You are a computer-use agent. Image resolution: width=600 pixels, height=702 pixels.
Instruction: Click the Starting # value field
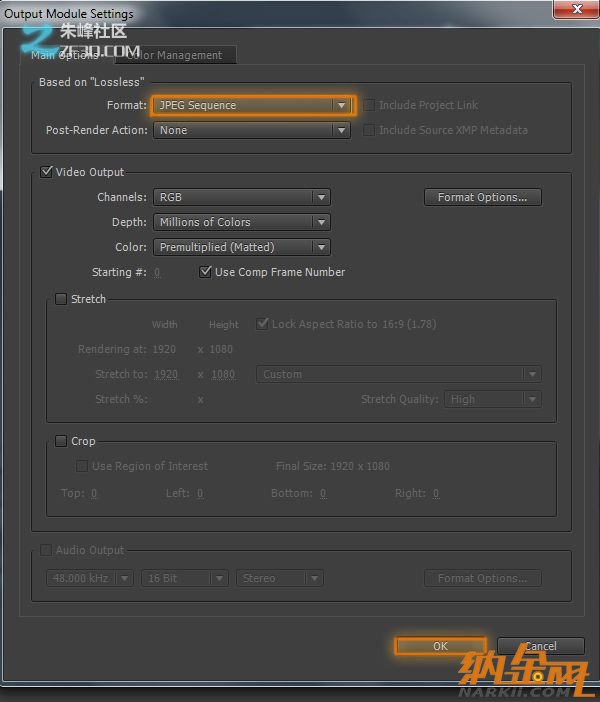tap(157, 272)
